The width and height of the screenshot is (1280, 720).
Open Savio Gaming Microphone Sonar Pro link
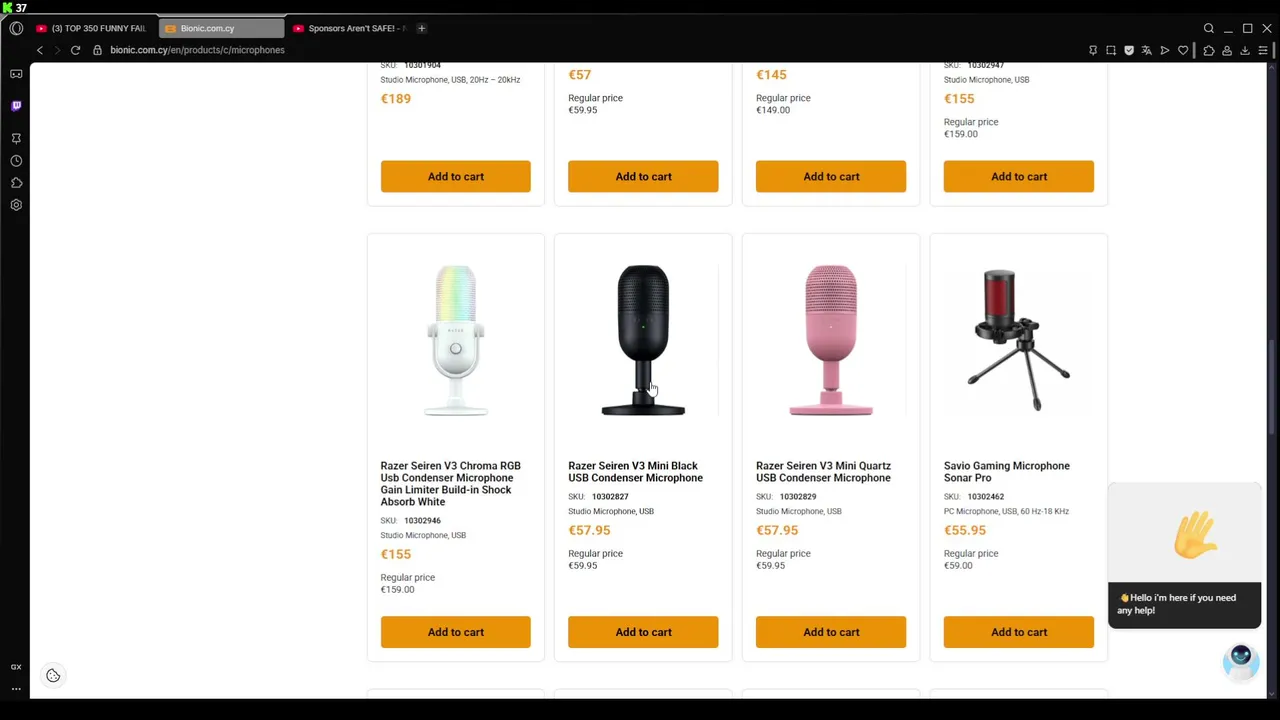1006,472
